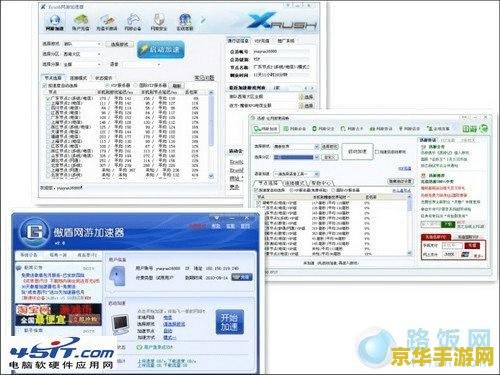500x375 pixels.
Task: Click next arrow in XRush recent games list header
Action: click(312, 88)
